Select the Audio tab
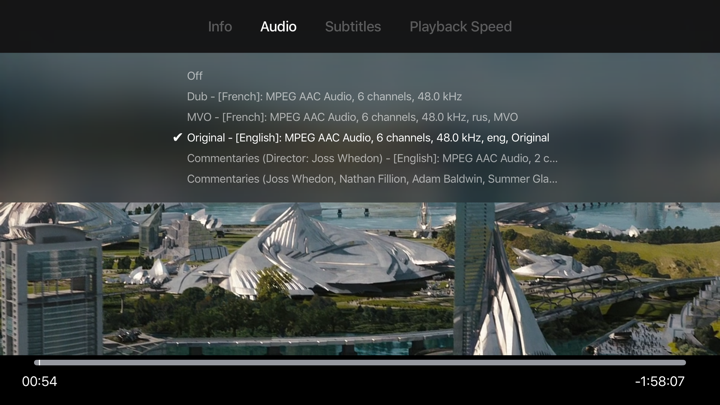 (278, 27)
